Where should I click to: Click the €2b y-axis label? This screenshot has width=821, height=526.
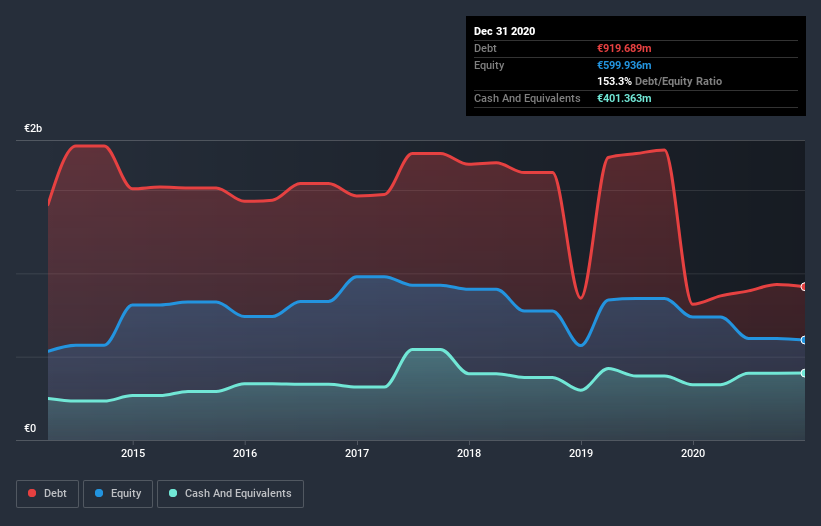point(33,128)
